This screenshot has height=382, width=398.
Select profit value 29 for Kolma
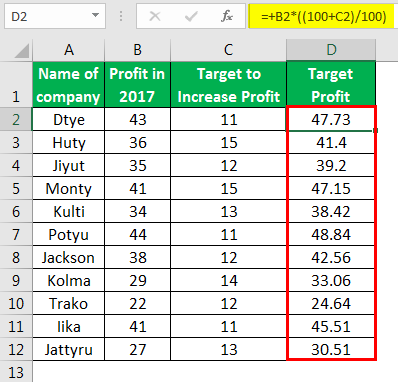[x=137, y=280]
